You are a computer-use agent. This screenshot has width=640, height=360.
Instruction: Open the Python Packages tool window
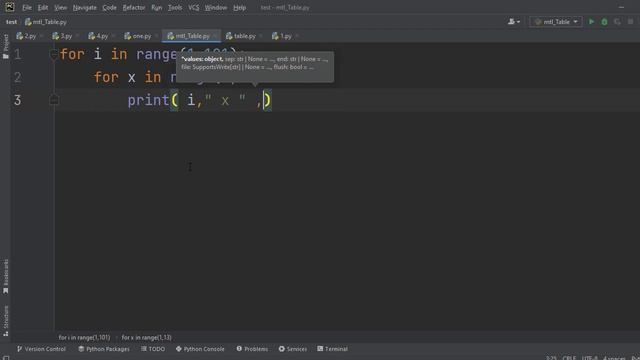click(x=104, y=349)
